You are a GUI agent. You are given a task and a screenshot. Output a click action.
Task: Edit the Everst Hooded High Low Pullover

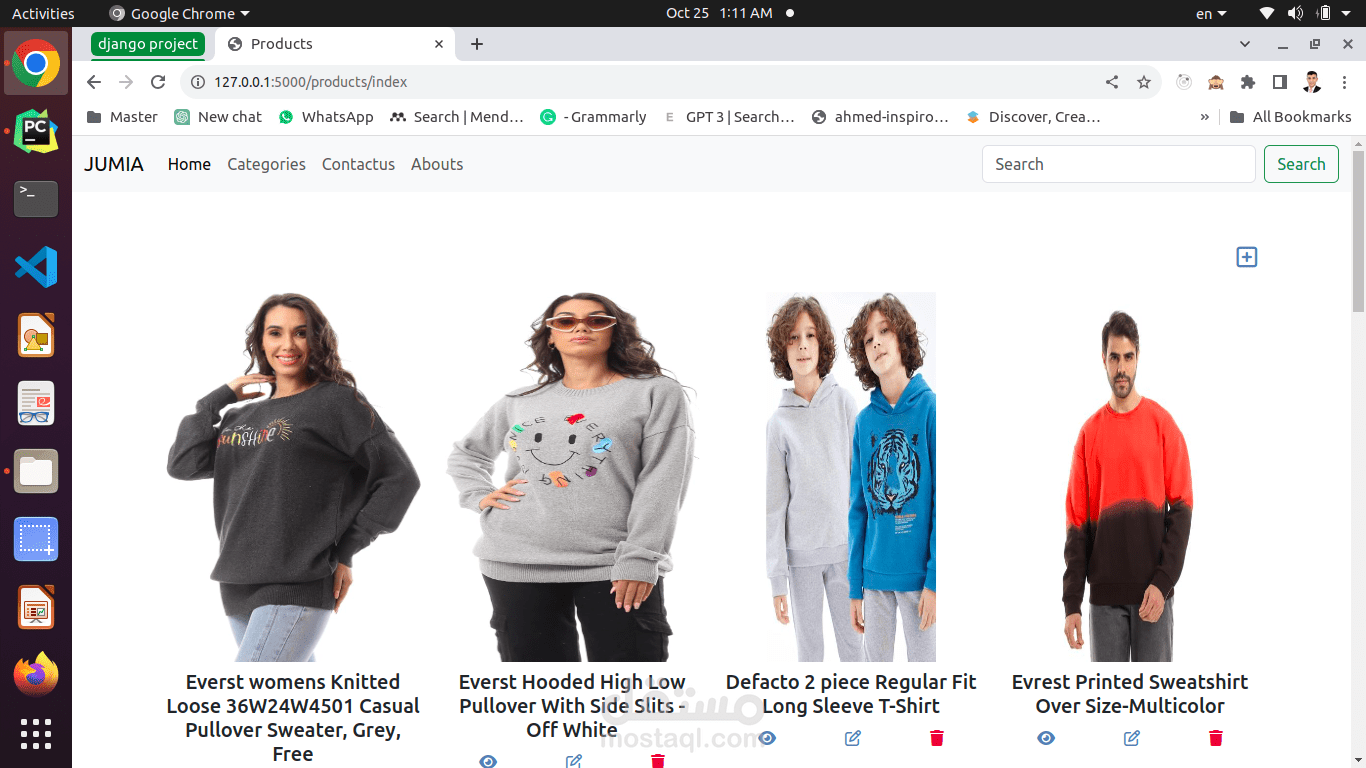pos(573,761)
